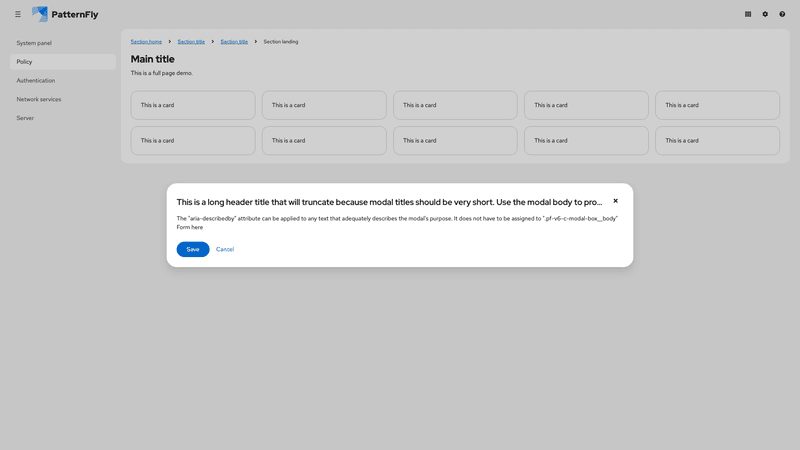
Task: Click the Save button in modal
Action: tap(193, 249)
